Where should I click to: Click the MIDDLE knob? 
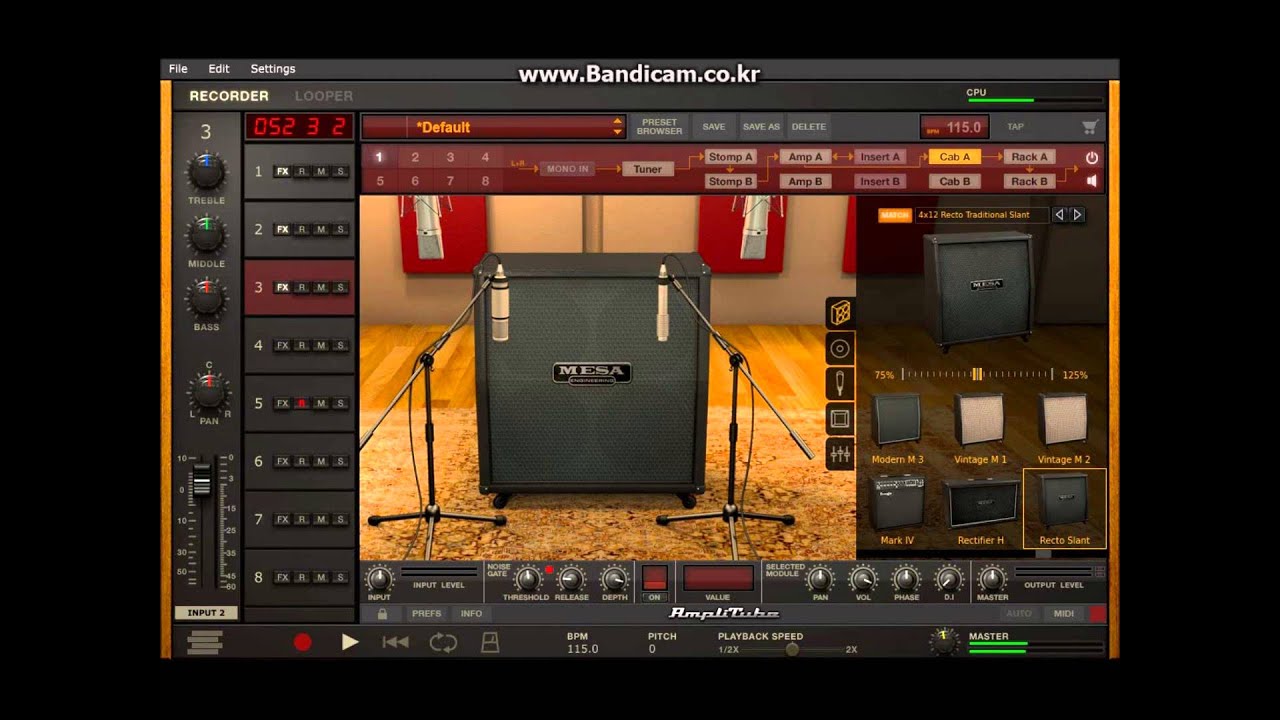pos(206,236)
